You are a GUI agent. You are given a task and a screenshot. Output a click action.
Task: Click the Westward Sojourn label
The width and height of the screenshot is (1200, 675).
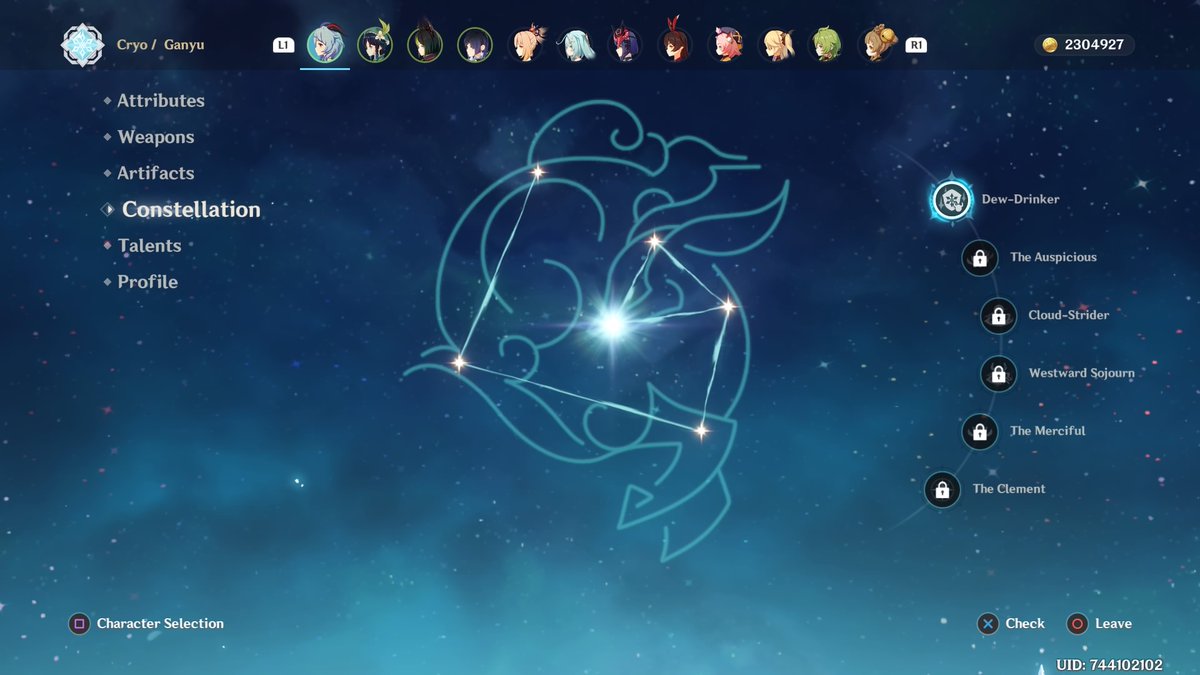click(x=1082, y=373)
